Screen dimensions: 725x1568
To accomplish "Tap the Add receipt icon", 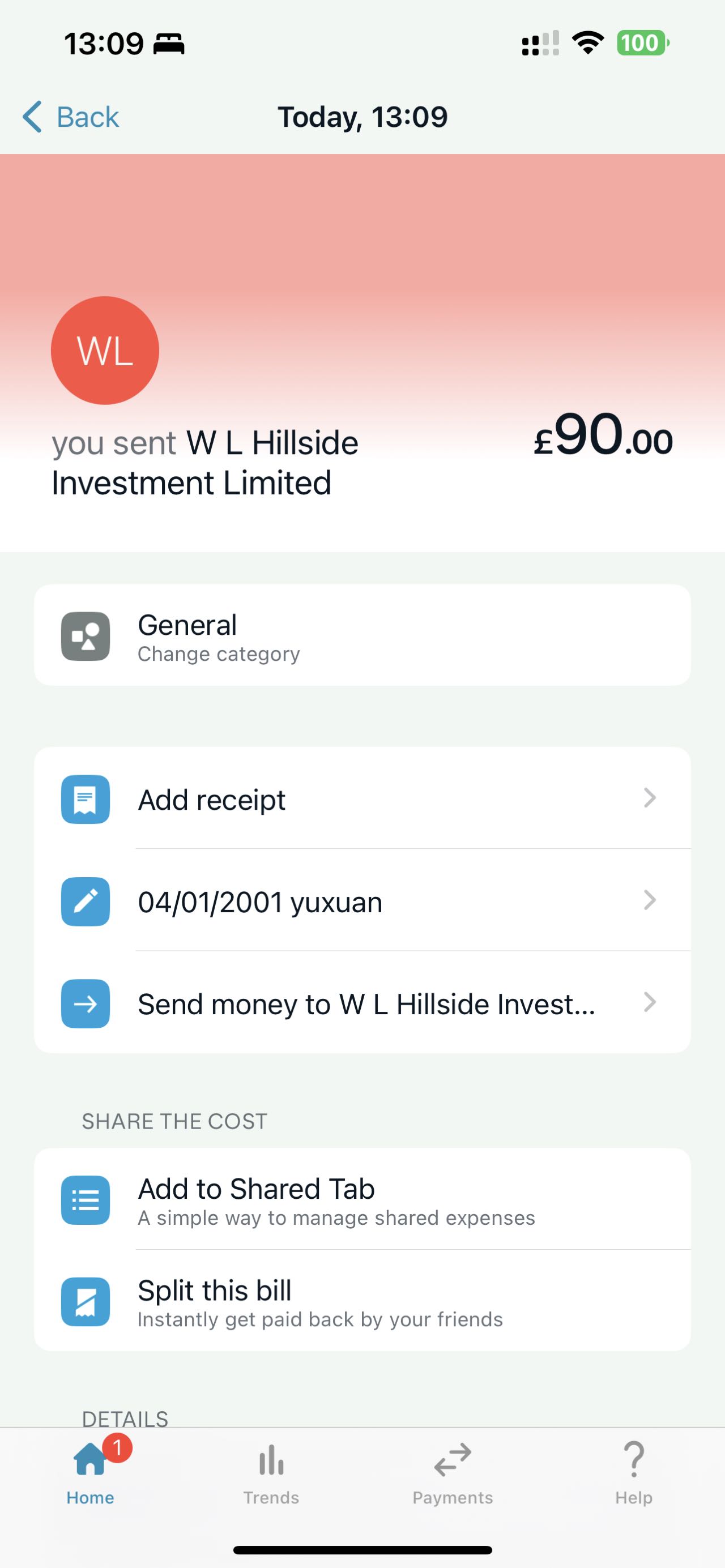I will click(85, 799).
